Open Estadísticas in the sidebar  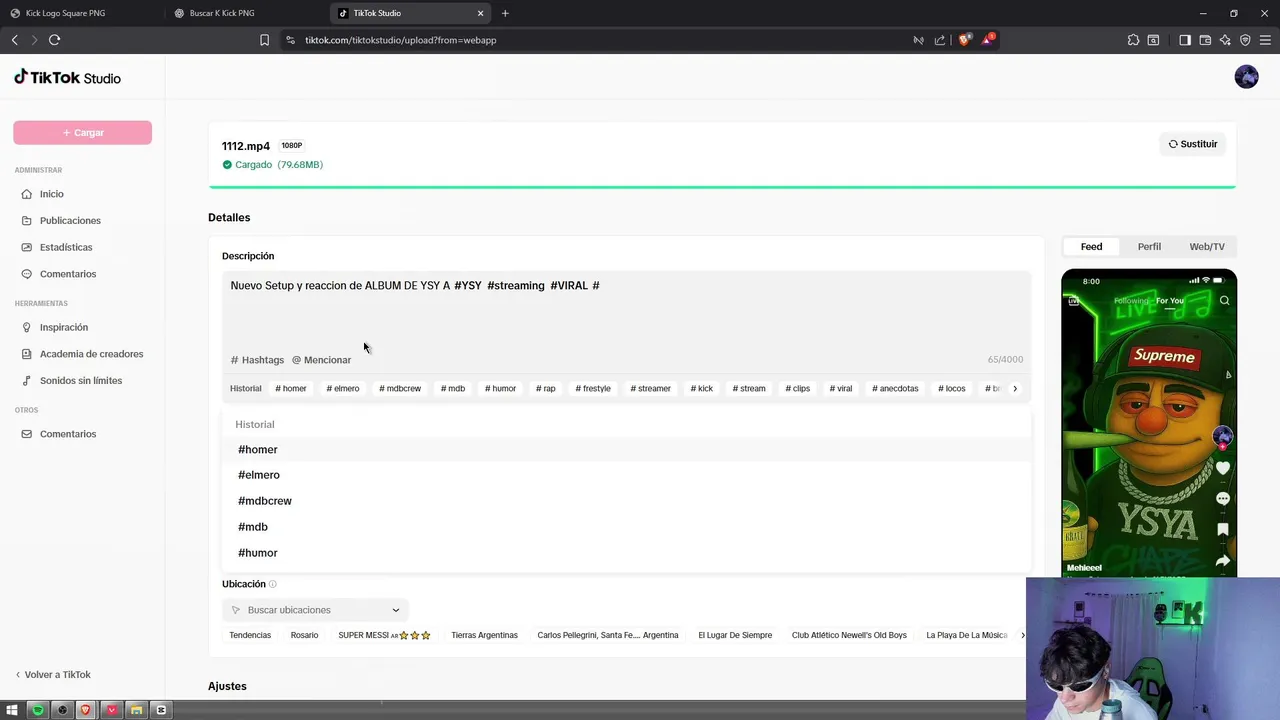pyautogui.click(x=66, y=247)
